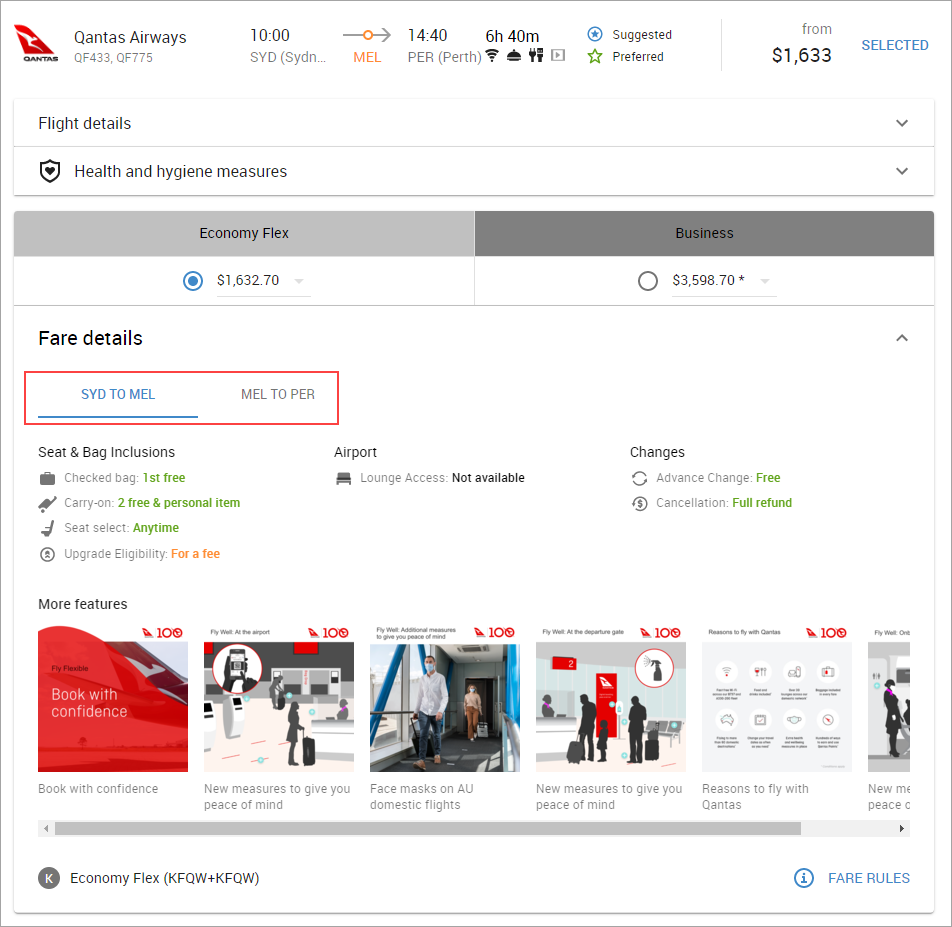Click the power outlet amenity icon
Image resolution: width=952 pixels, height=927 pixels.
coord(536,55)
